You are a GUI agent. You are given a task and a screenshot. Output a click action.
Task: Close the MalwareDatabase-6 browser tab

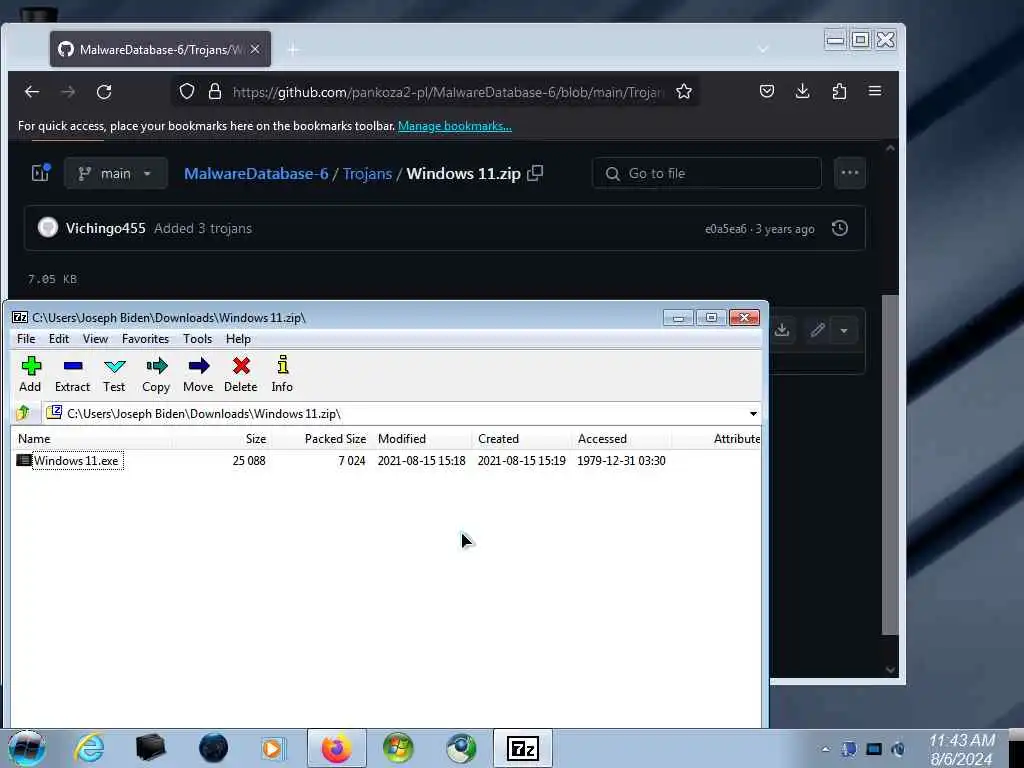255,49
